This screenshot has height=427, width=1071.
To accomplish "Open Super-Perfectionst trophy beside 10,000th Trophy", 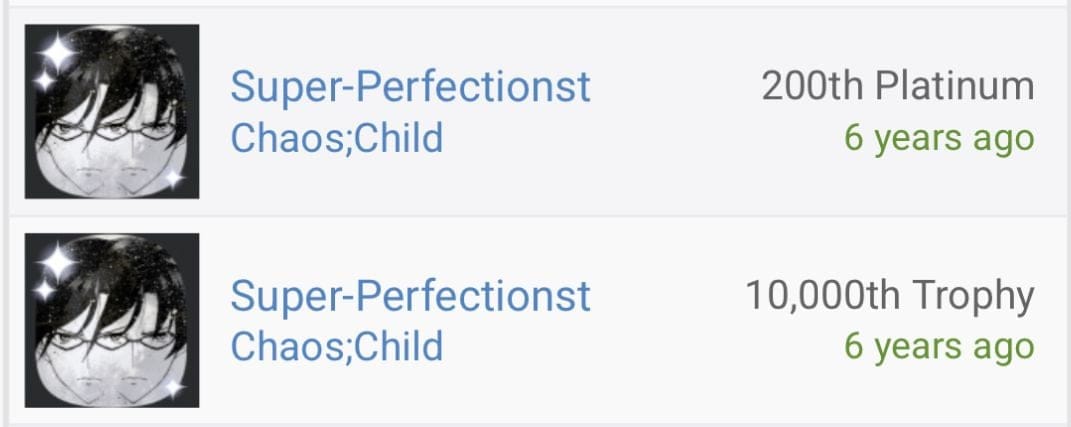I will [411, 298].
